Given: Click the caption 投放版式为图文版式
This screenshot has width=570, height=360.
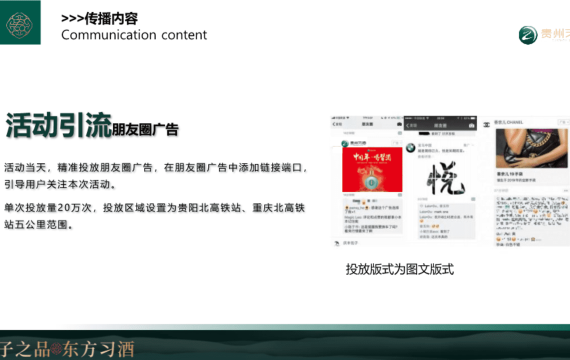Looking at the screenshot, I should click(x=400, y=269).
